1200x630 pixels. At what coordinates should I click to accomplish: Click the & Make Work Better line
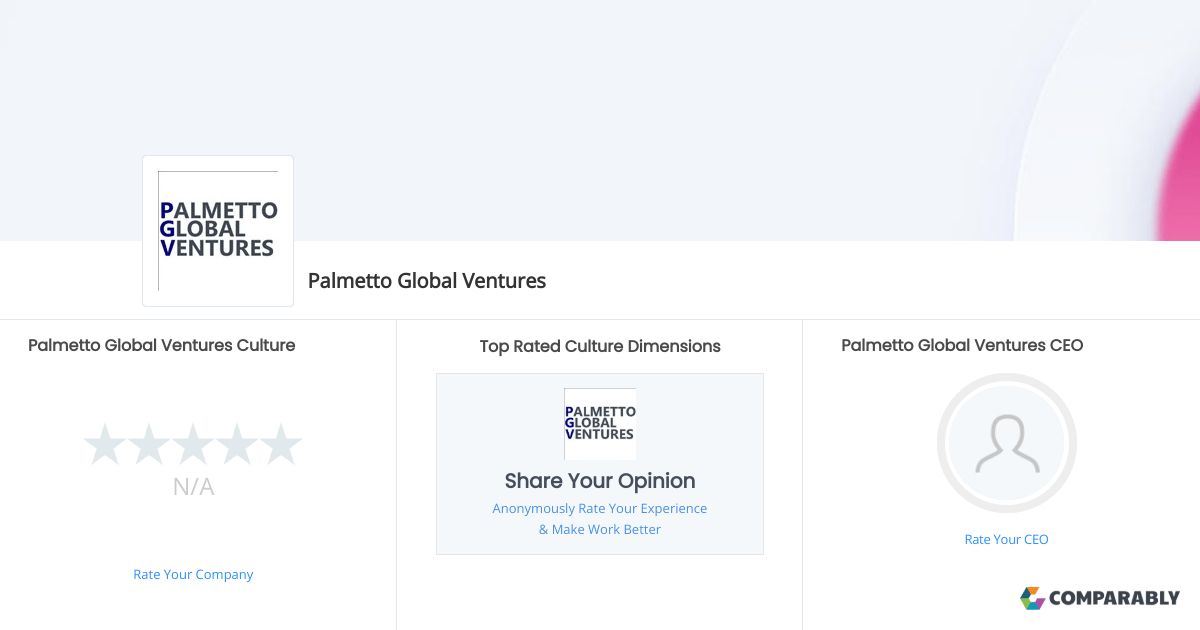coord(599,529)
